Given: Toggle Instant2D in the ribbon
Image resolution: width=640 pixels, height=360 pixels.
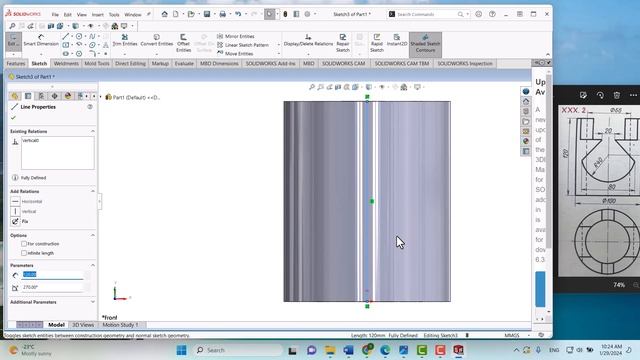Looking at the screenshot, I should pyautogui.click(x=397, y=40).
